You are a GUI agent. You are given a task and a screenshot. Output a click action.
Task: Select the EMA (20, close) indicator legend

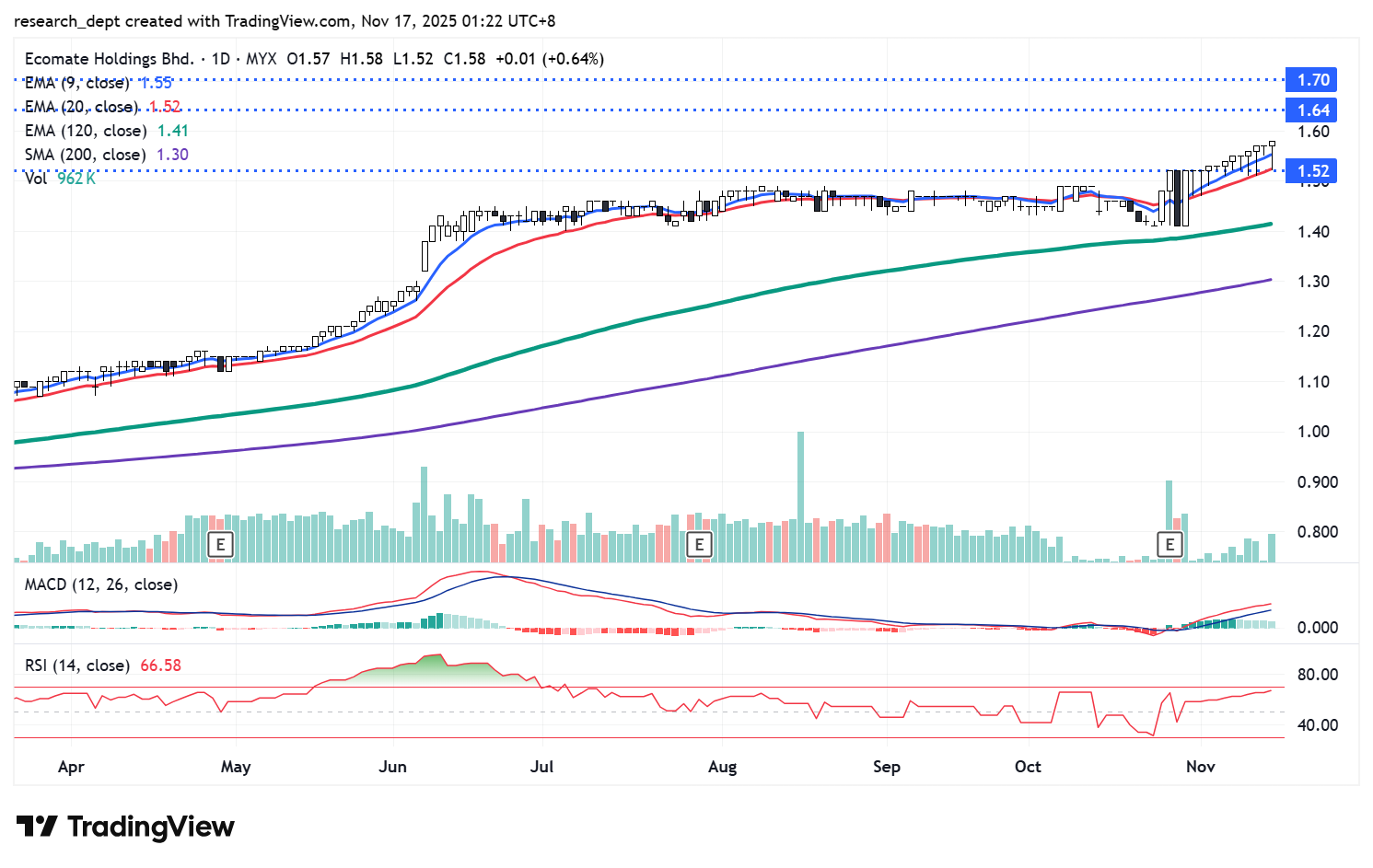coord(81,107)
